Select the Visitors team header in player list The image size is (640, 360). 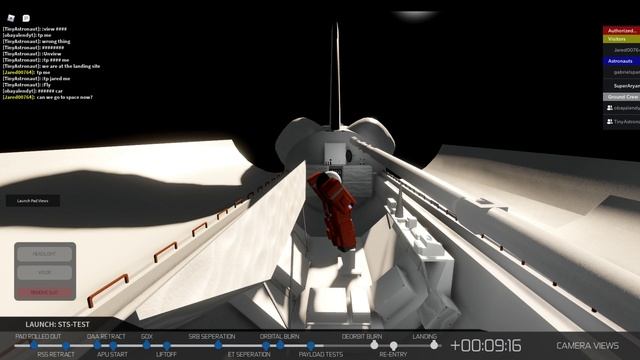point(622,39)
